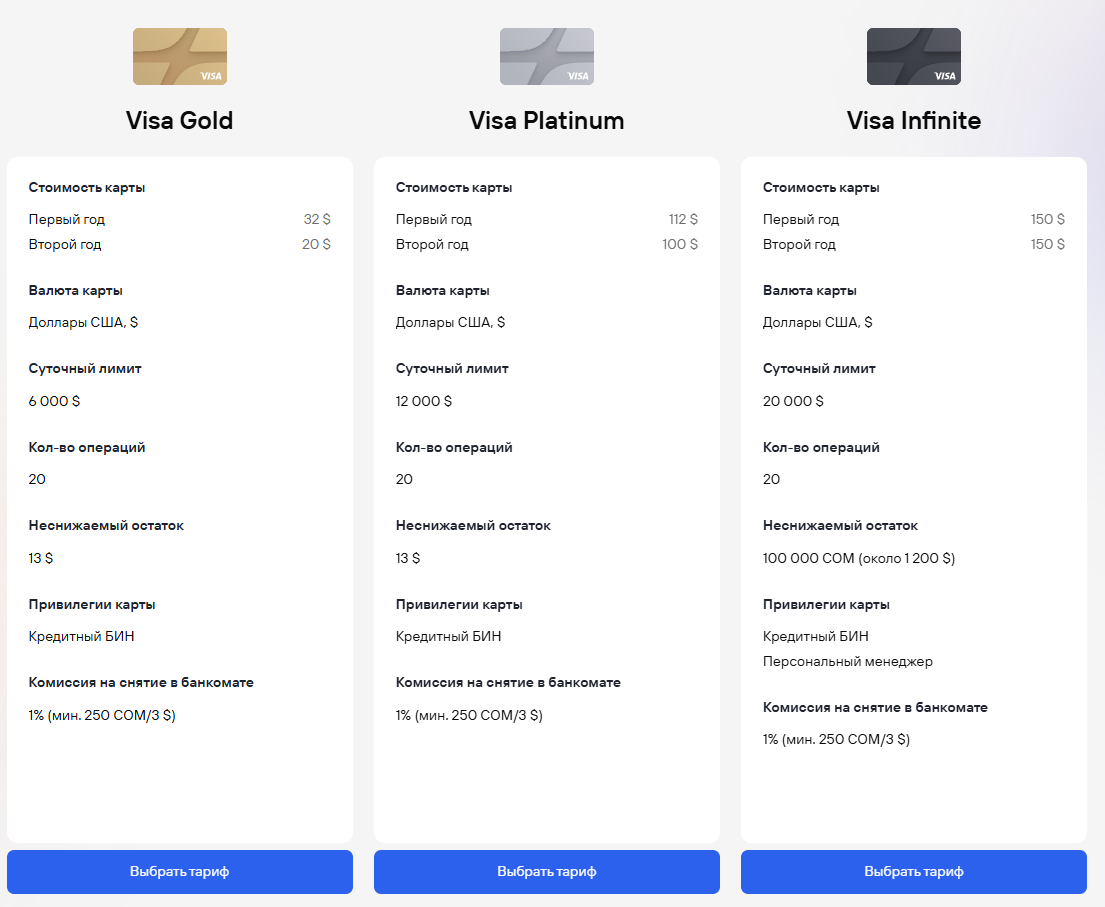Screen dimensions: 1105x907
Task: Click the dark Visa Infinite card image
Action: 914,56
